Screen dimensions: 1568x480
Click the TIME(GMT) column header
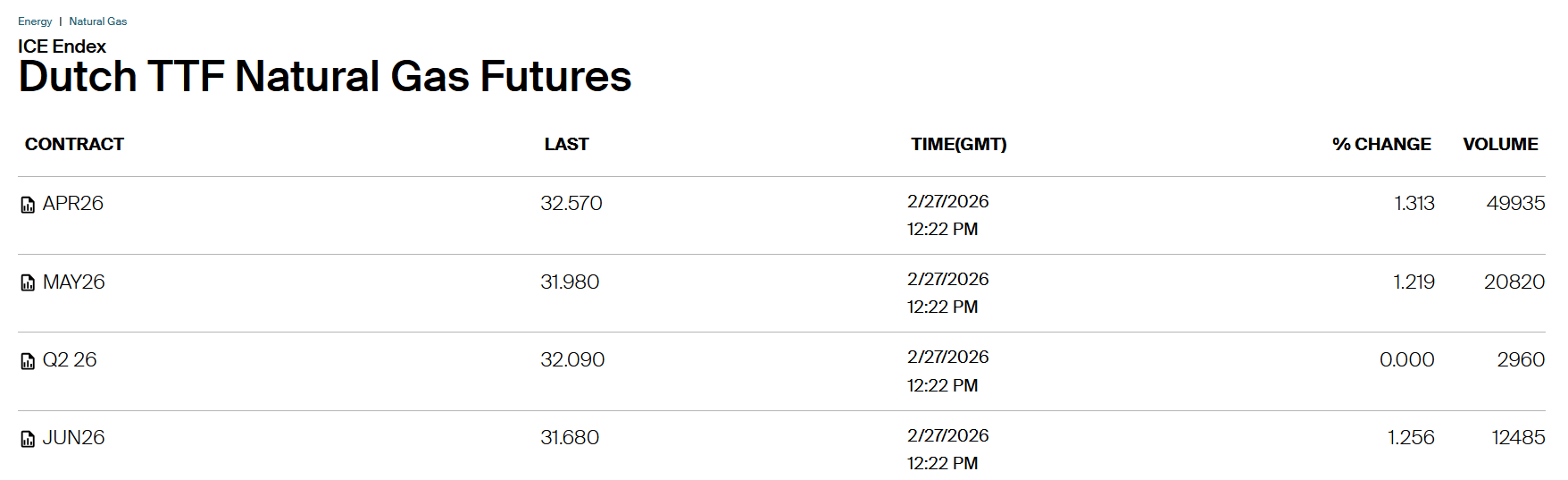tap(958, 144)
